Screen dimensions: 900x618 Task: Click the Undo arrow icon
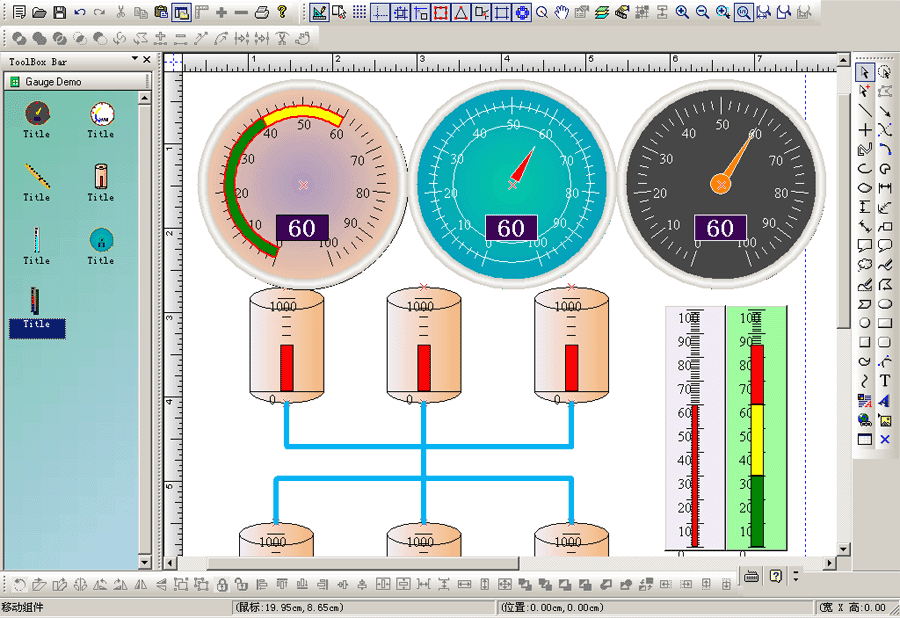[80, 13]
